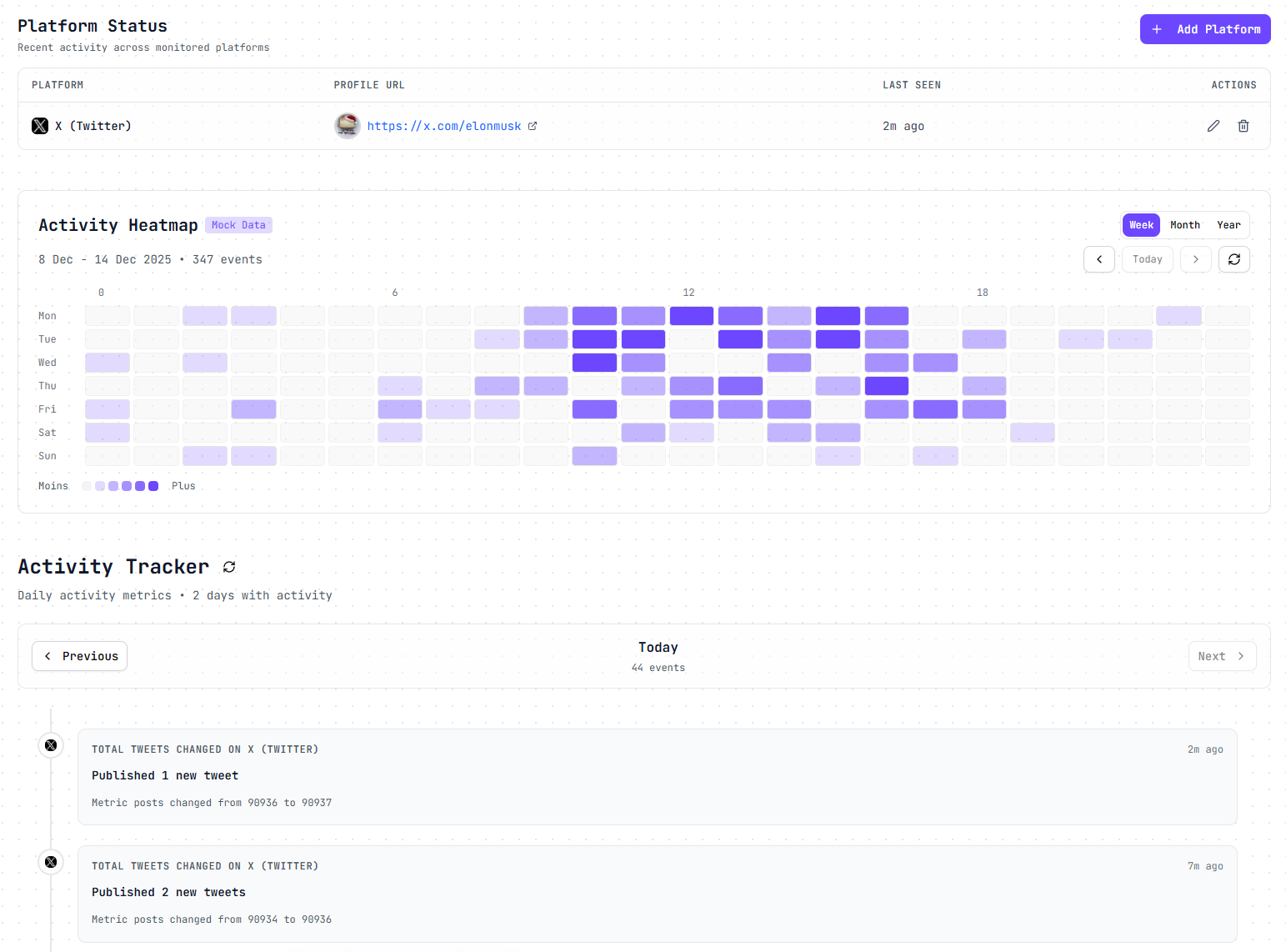The width and height of the screenshot is (1286, 952).
Task: Click the plus icon in Add Platform
Action: (1157, 29)
